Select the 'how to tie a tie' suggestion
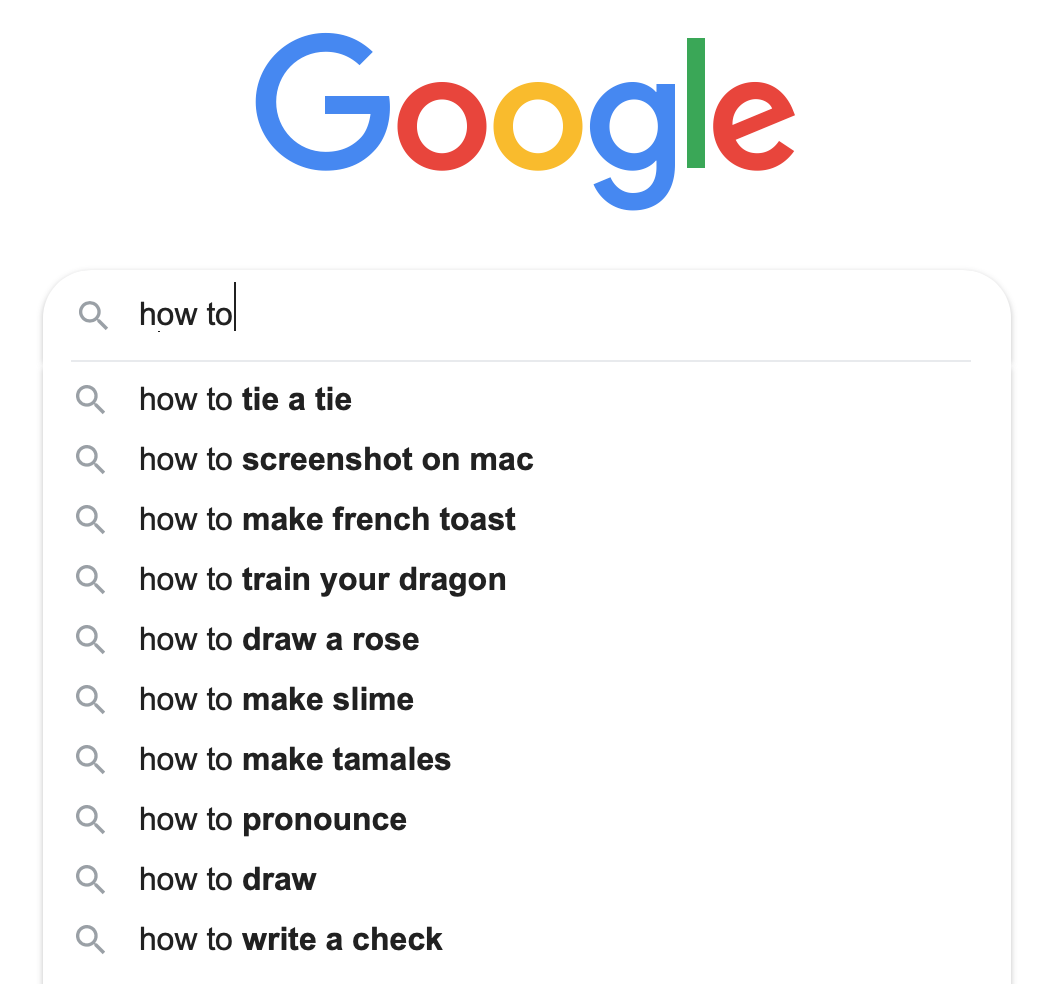This screenshot has width=1054, height=984. [246, 400]
